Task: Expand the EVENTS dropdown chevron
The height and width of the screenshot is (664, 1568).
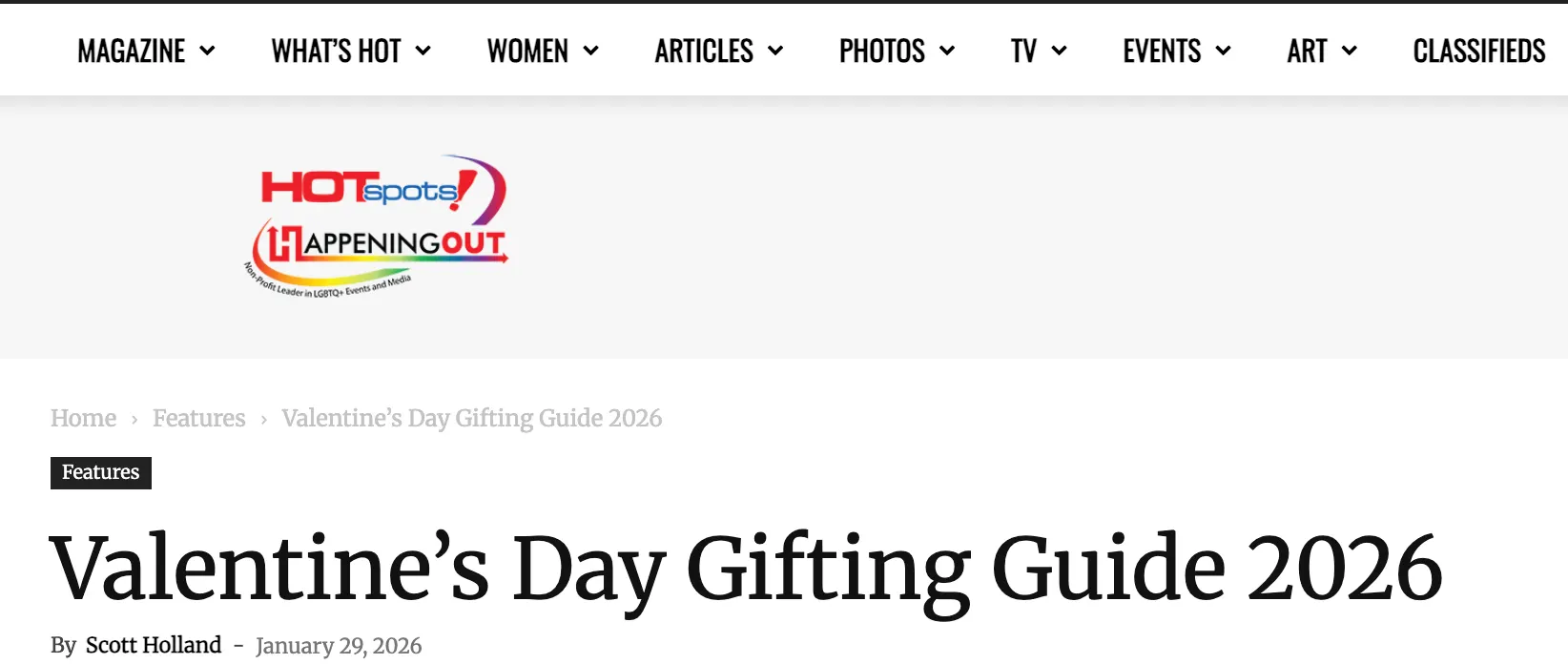Action: point(1226,51)
